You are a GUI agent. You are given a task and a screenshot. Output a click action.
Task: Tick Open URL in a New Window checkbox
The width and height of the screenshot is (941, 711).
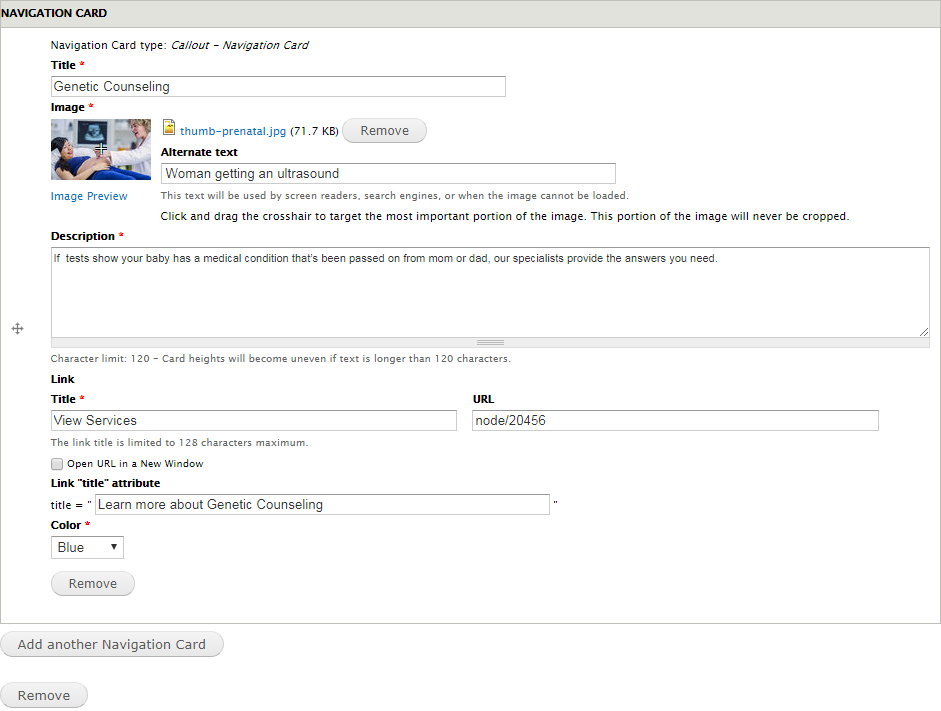point(57,464)
